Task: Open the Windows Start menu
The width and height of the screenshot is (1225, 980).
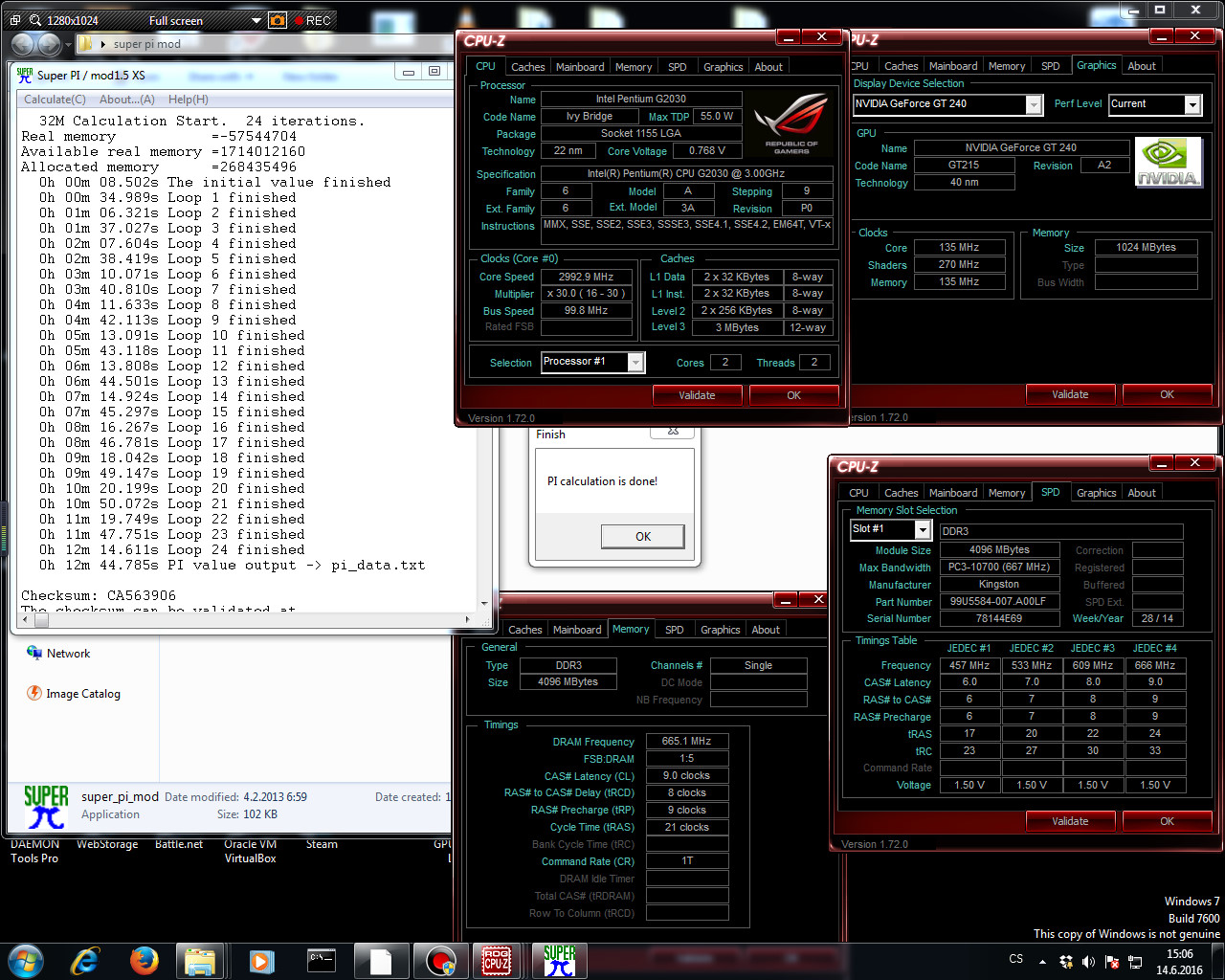Action: tap(25, 960)
